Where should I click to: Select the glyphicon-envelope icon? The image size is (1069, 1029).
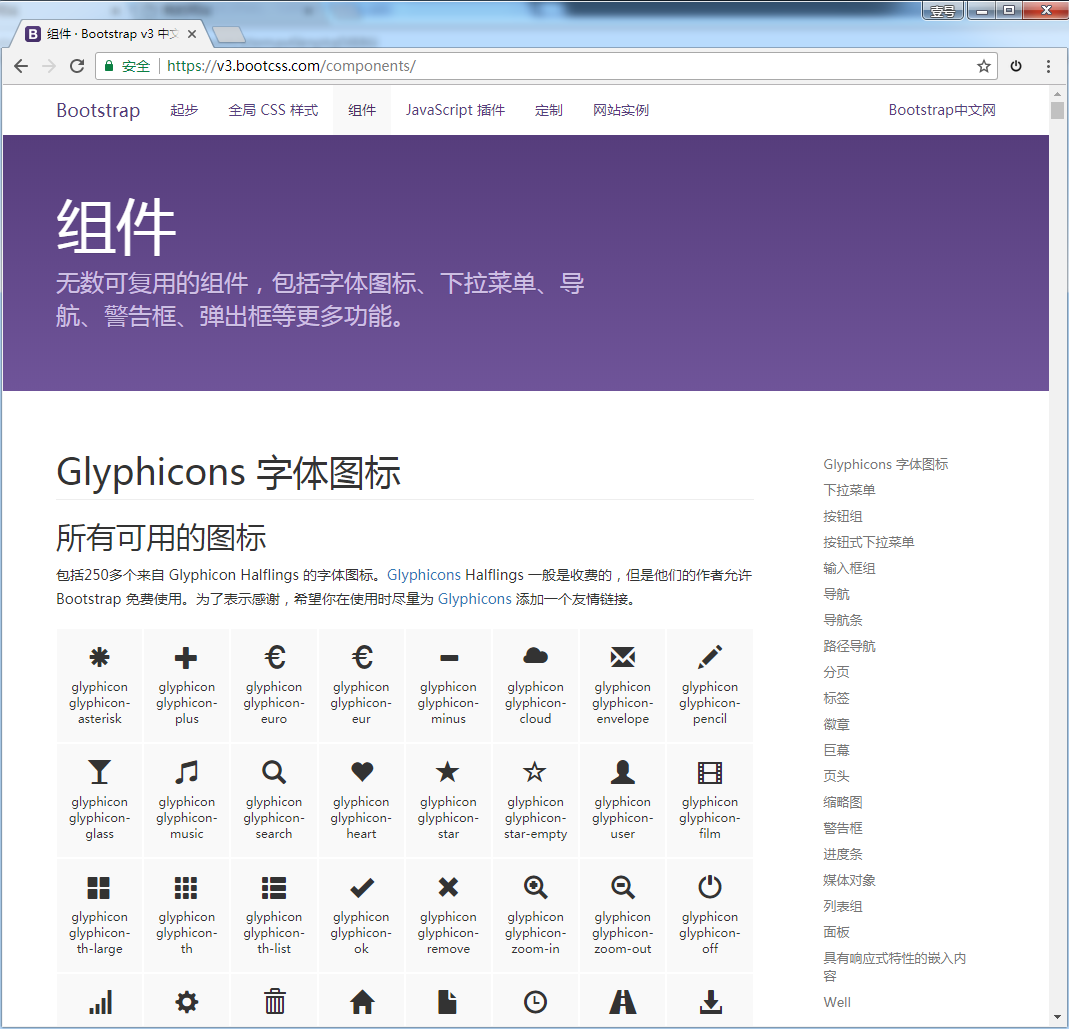pyautogui.click(x=622, y=657)
